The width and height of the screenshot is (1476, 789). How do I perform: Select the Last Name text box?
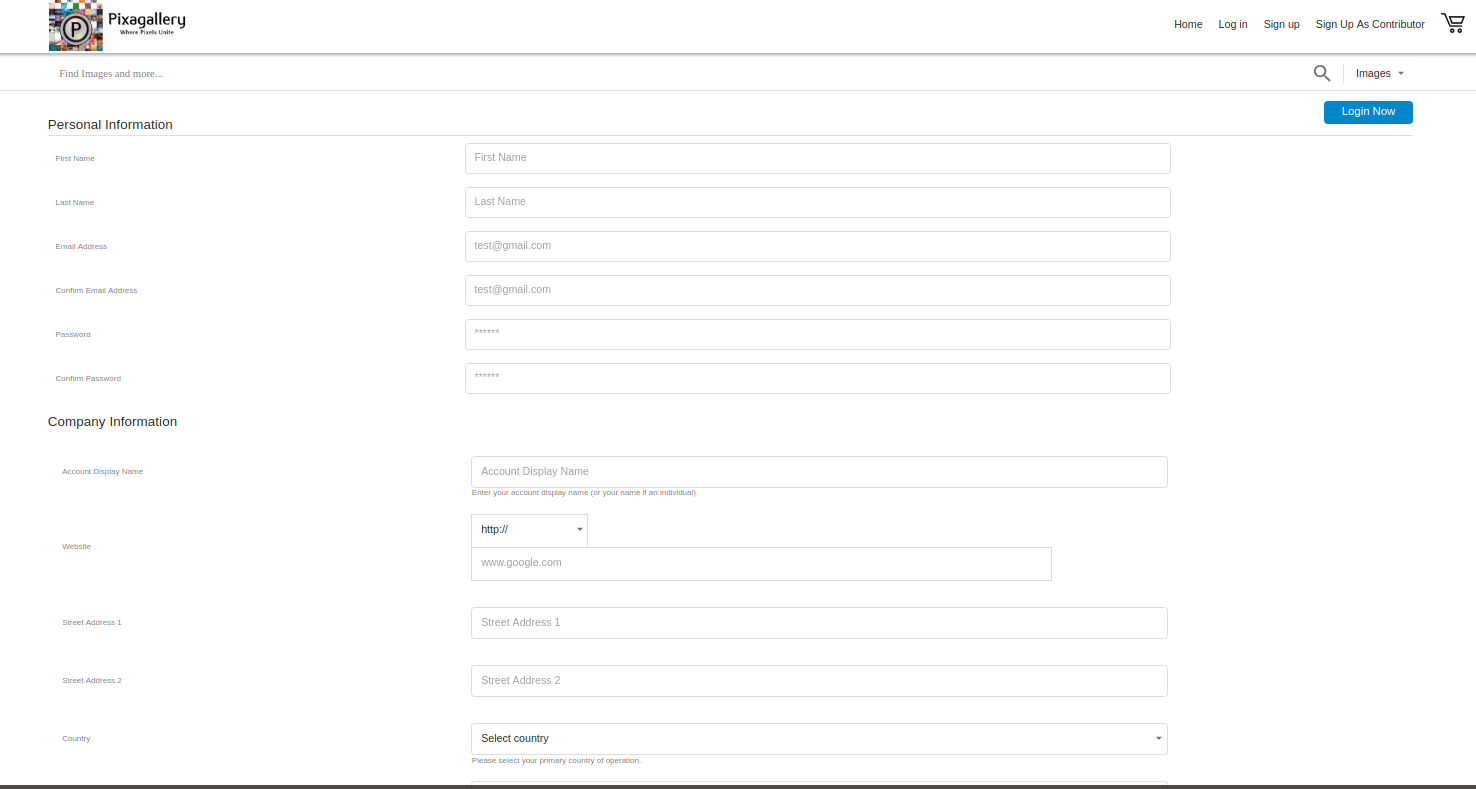pos(817,202)
